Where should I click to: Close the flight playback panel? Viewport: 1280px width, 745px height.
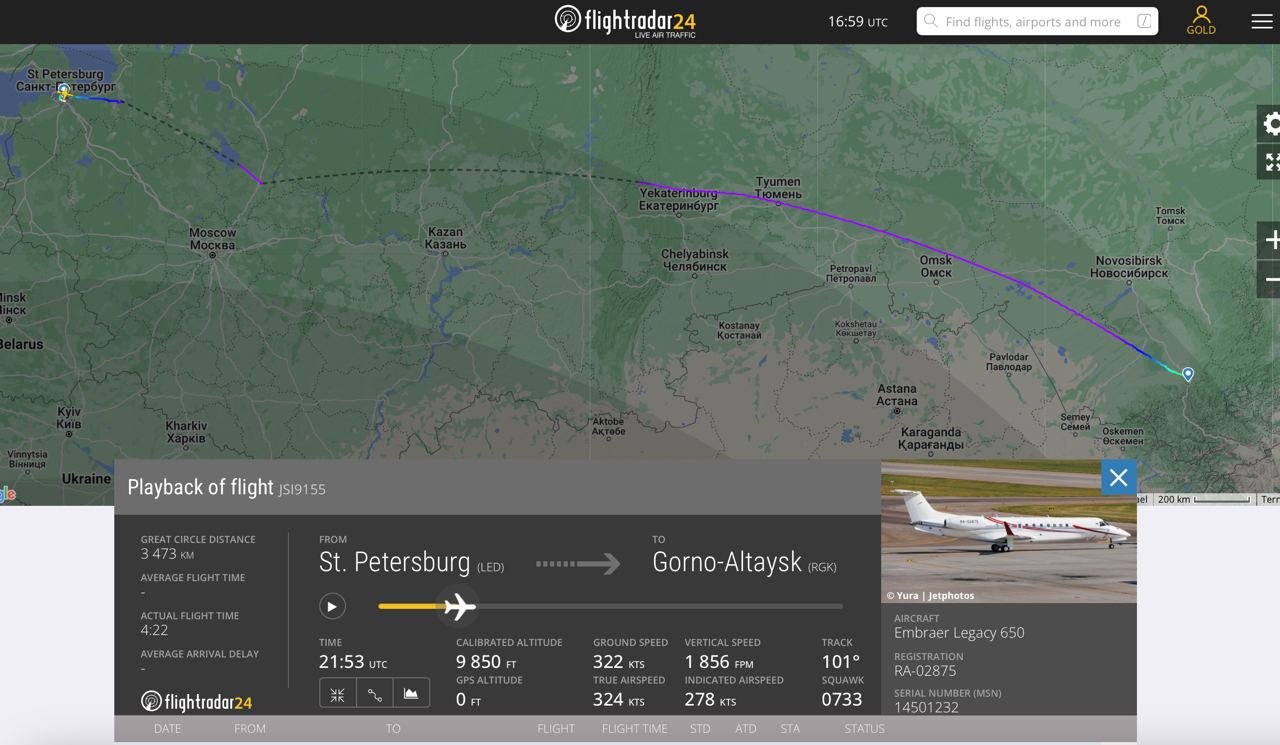point(1118,477)
